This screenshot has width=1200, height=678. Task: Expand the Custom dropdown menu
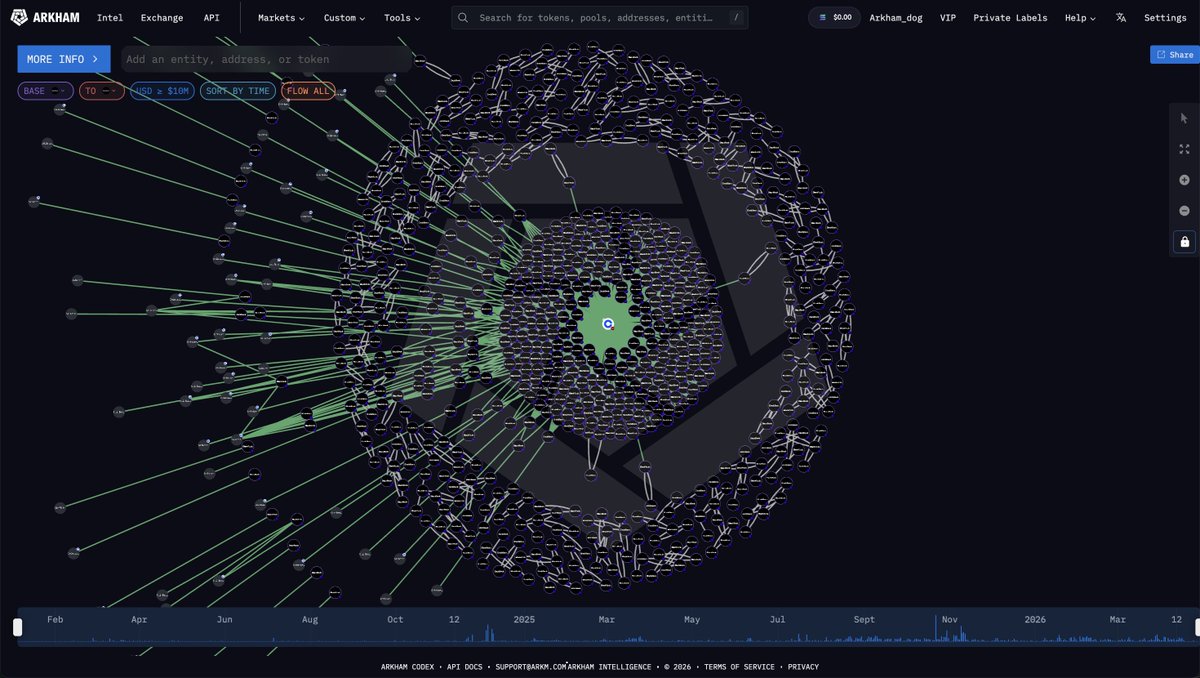344,18
